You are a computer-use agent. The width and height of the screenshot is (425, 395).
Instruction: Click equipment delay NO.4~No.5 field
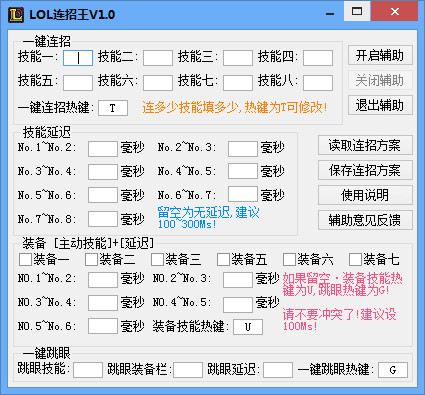238,305
